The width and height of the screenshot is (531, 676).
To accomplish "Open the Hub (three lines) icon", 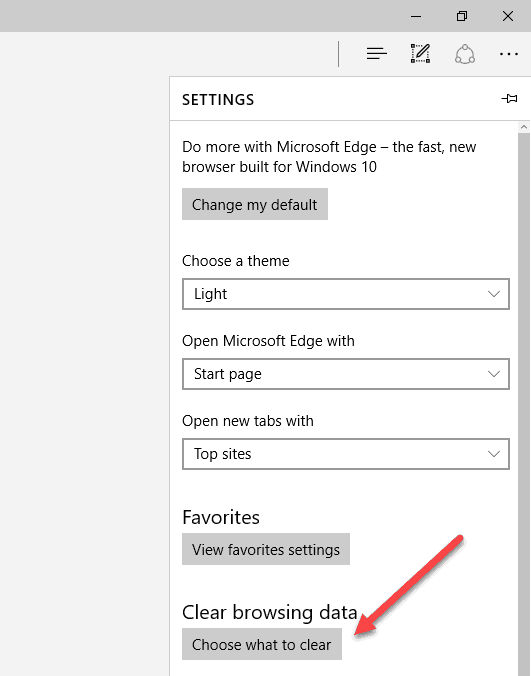I will coord(377,54).
